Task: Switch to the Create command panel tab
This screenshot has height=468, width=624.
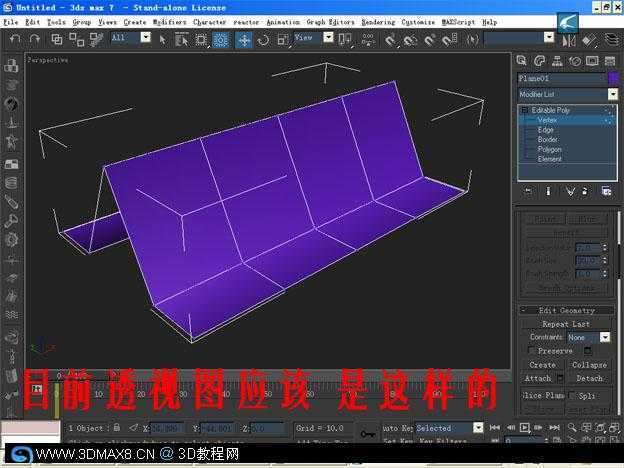Action: 521,60
